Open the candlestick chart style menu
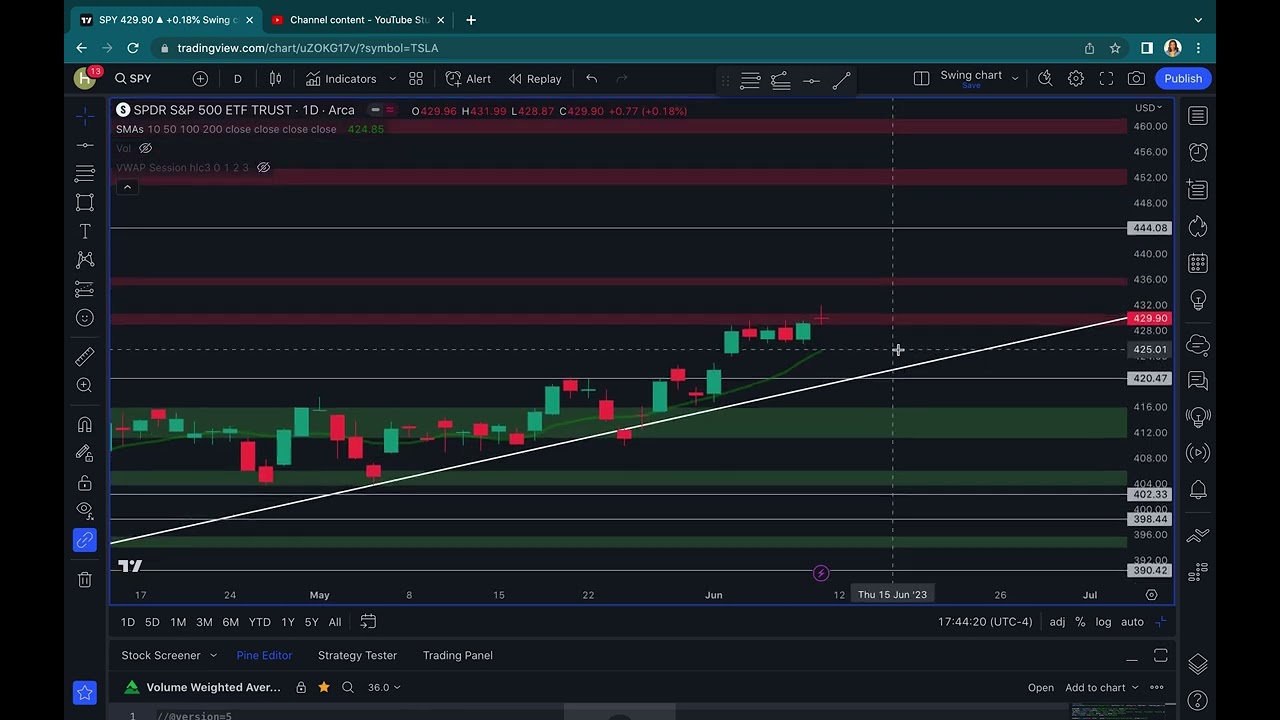 coord(275,79)
